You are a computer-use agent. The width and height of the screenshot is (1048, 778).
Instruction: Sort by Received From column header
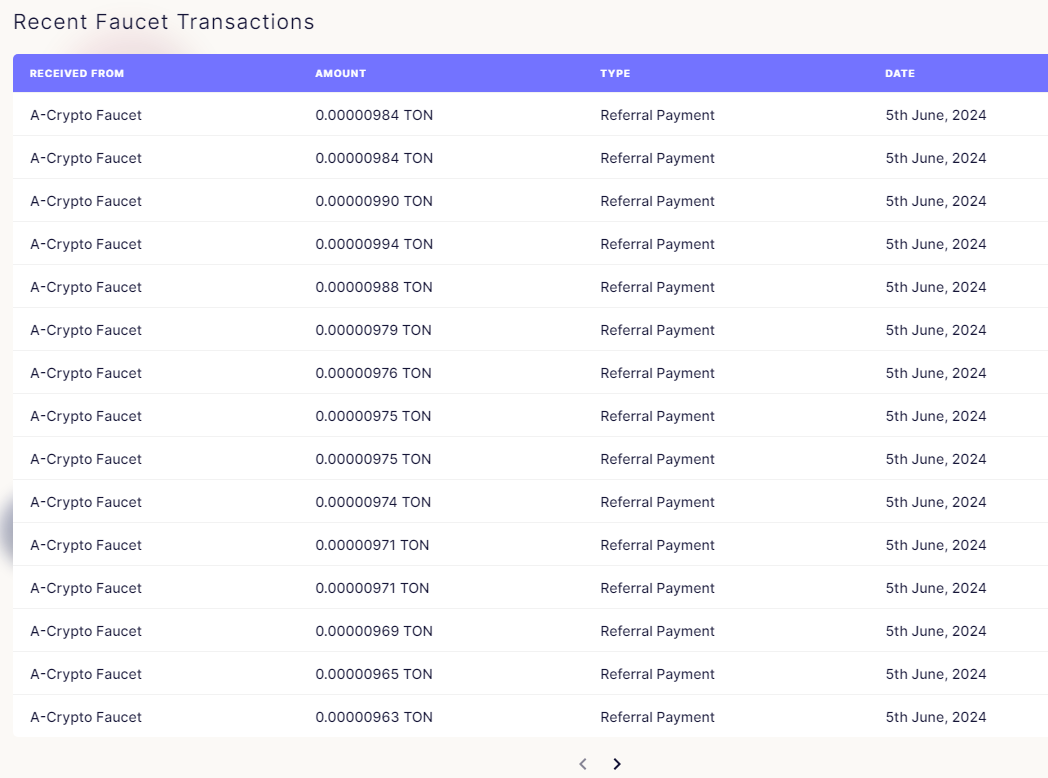[77, 73]
